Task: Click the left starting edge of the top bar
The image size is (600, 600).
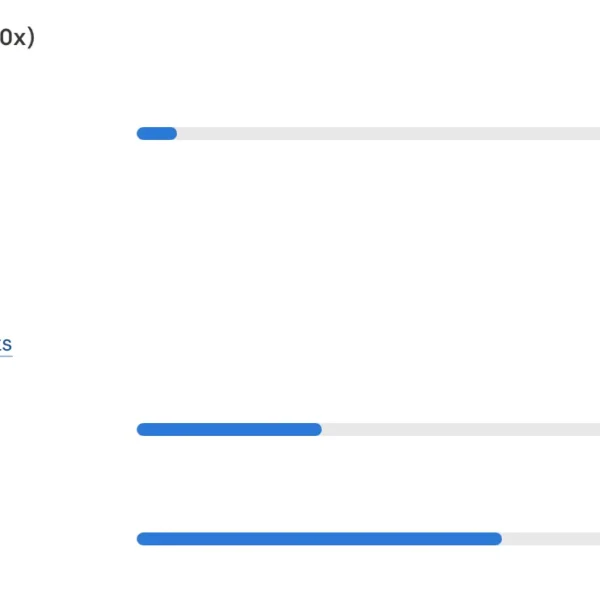Action: [140, 134]
